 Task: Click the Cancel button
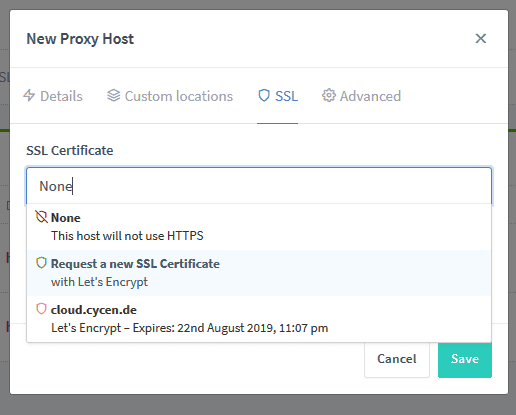pyautogui.click(x=397, y=359)
